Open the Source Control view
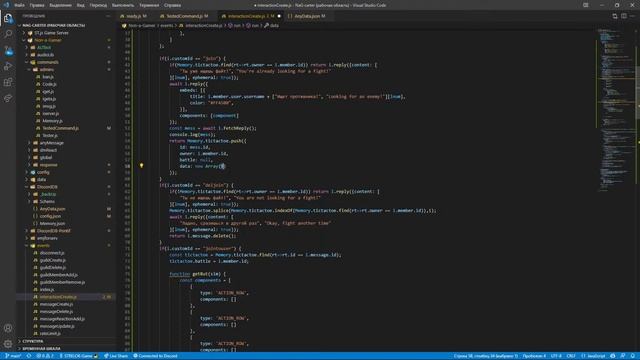 pos(8,50)
